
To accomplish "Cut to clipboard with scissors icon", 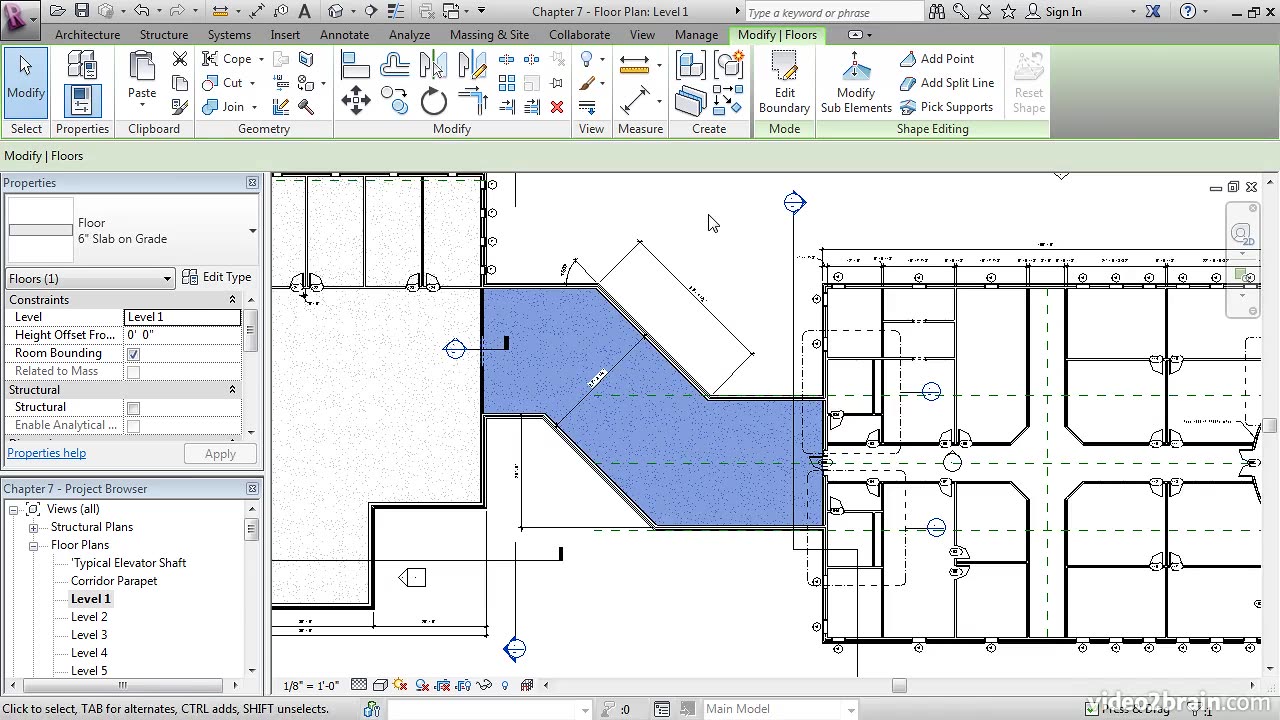I will pos(180,59).
